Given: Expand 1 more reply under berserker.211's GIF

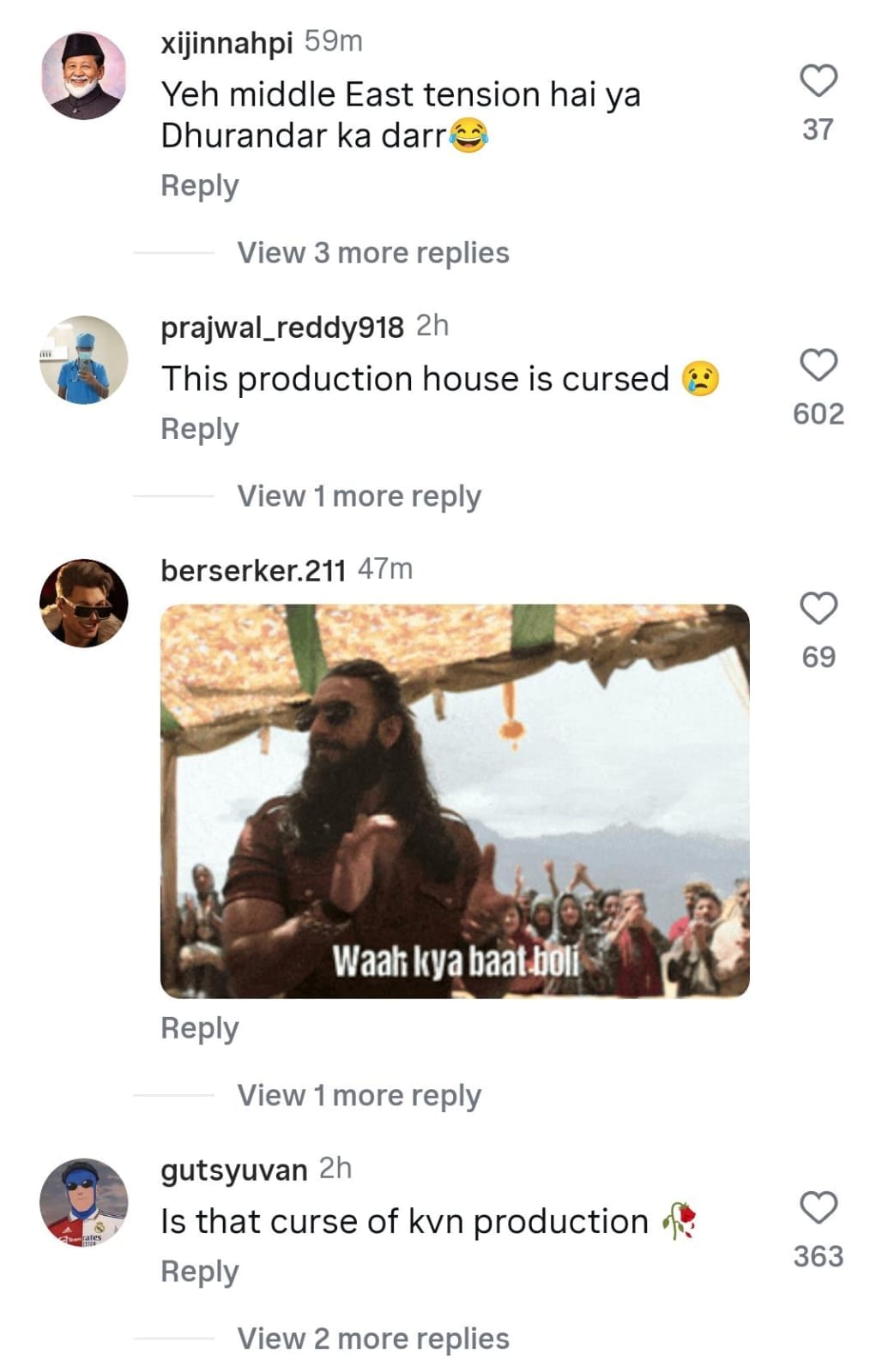Looking at the screenshot, I should 359,1096.
